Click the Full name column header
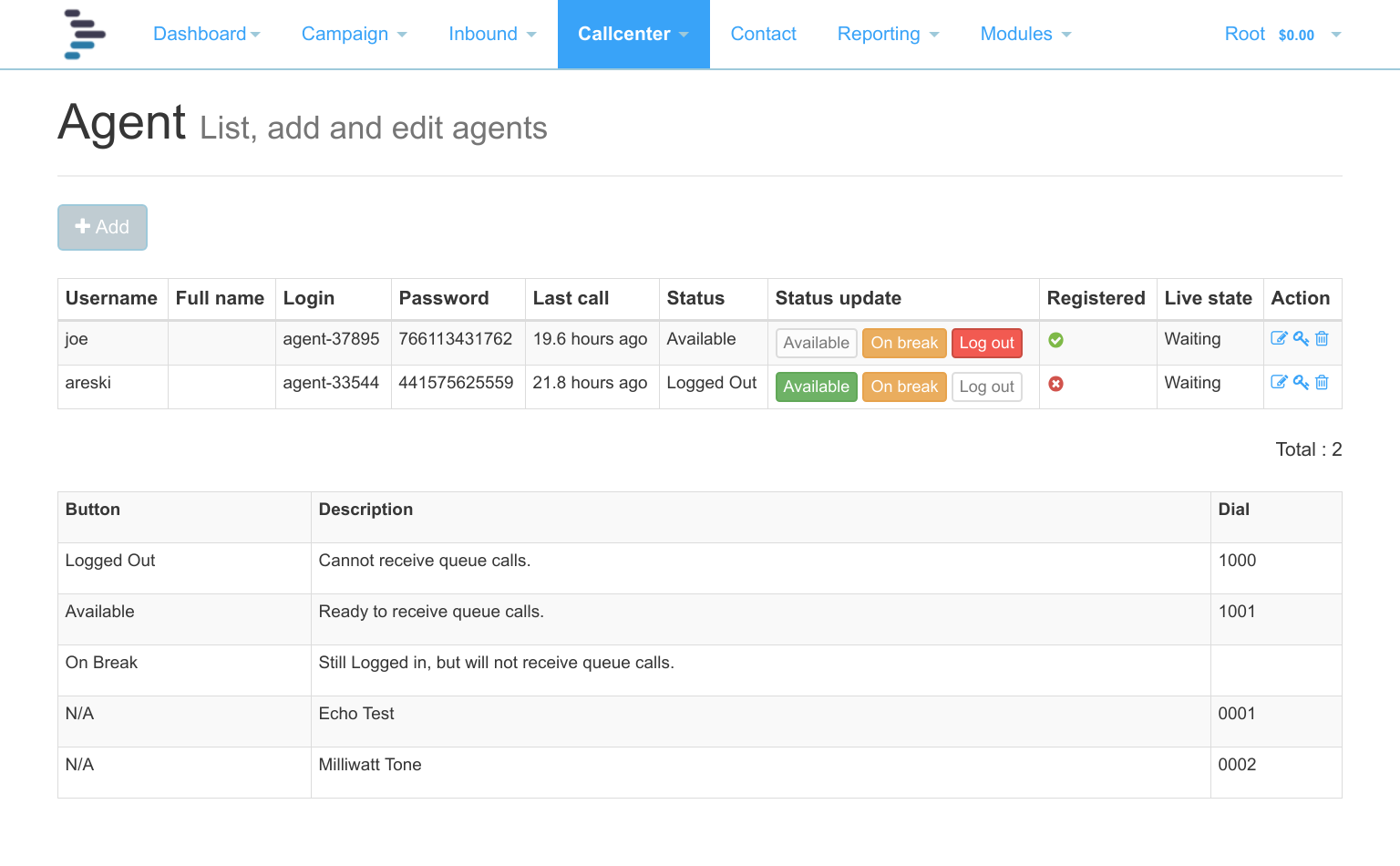Screen dimensions: 1400x866 coord(220,298)
